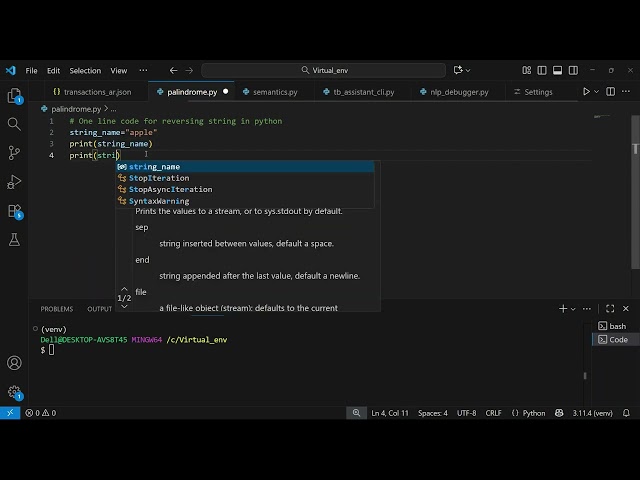Open the Selection menu

click(85, 71)
